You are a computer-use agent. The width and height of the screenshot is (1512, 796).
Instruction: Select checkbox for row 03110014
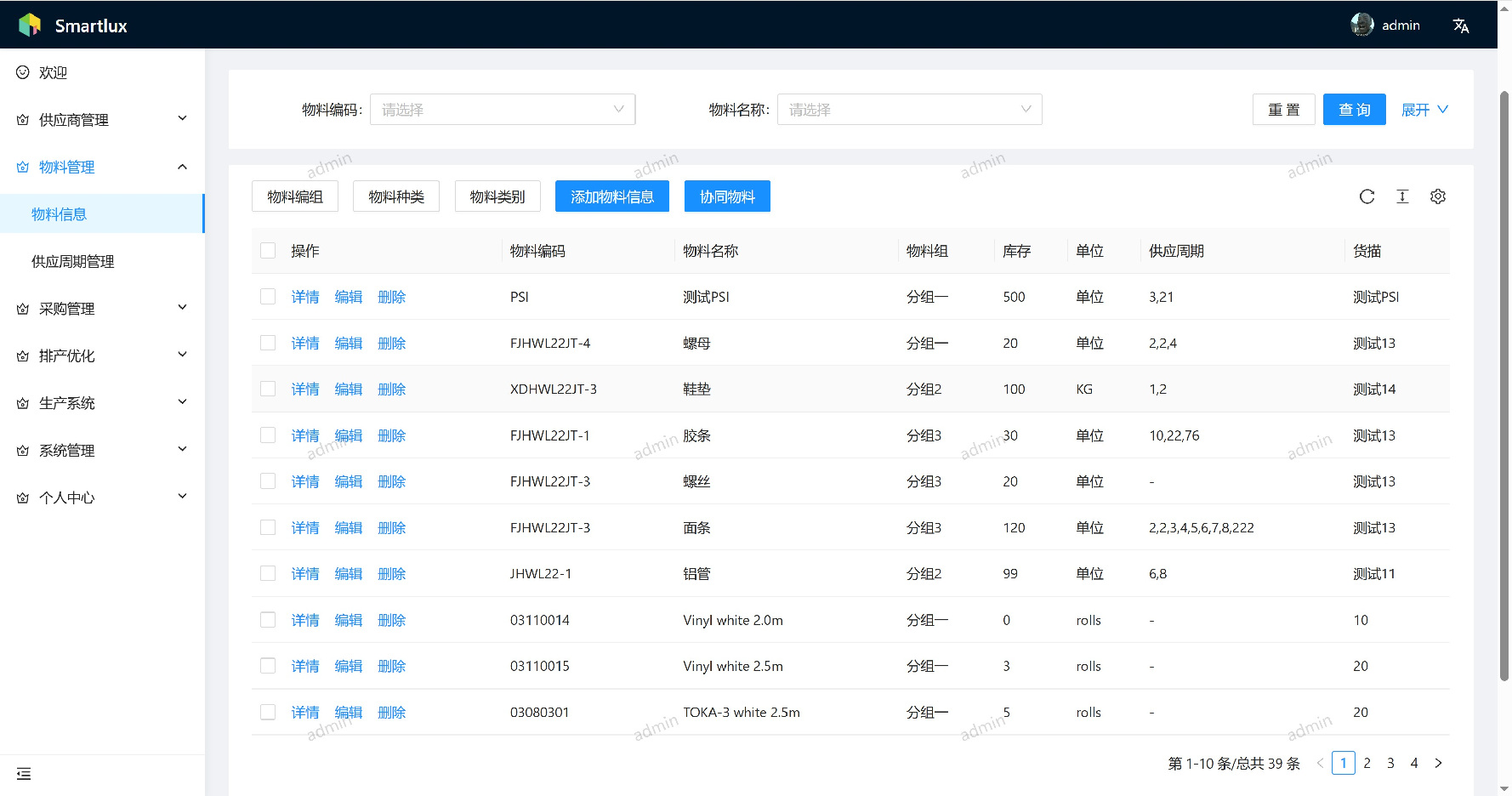[x=268, y=620]
